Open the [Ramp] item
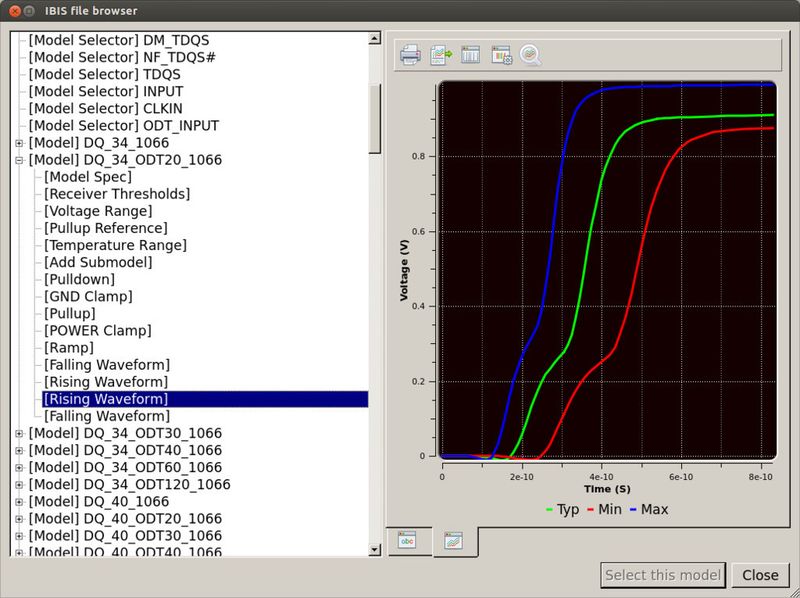800x598 pixels. (x=69, y=348)
